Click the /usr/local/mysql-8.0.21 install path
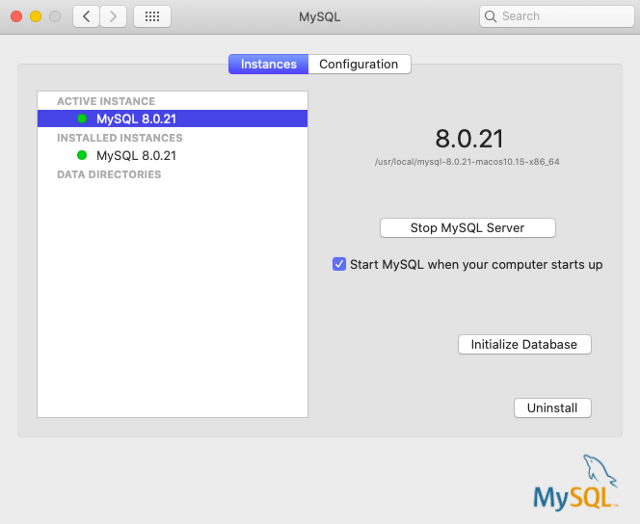 click(x=467, y=162)
